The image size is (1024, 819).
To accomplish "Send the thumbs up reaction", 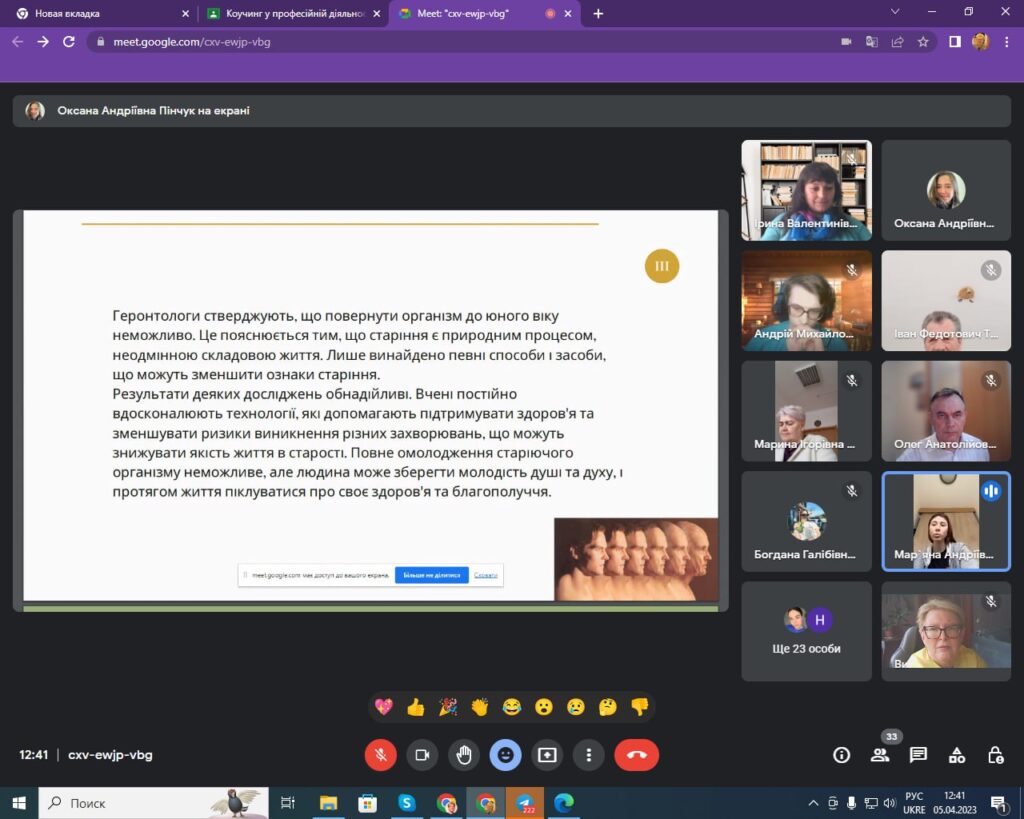I will tap(416, 707).
